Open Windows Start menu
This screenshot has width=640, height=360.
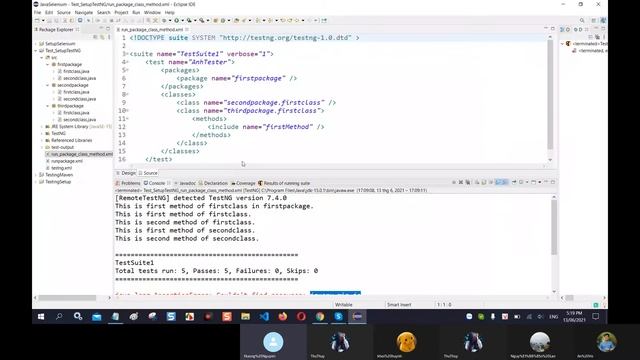[x=41, y=316]
